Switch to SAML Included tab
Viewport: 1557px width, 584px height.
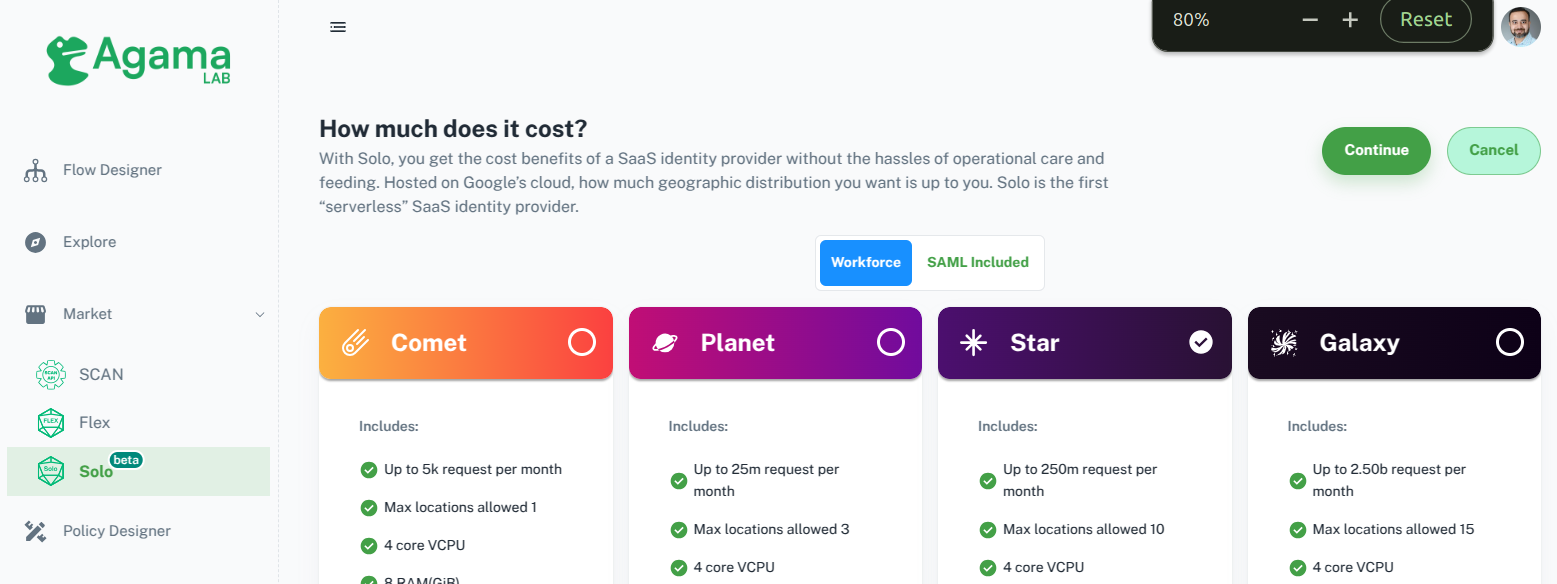977,263
